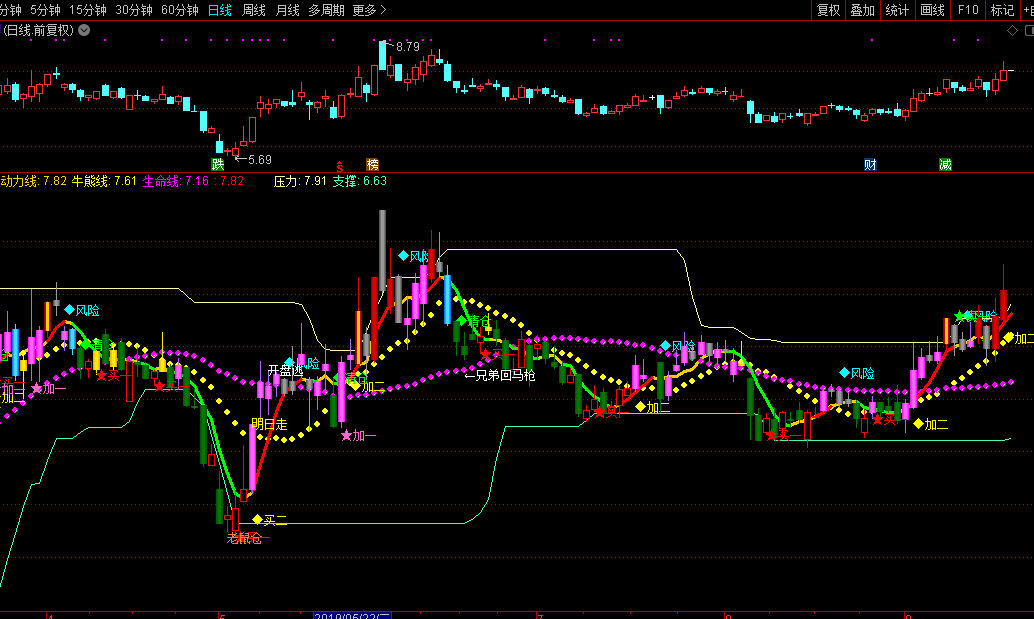Open the 日线 前复权 dropdown arrow
1034x619 pixels.
coord(84,30)
